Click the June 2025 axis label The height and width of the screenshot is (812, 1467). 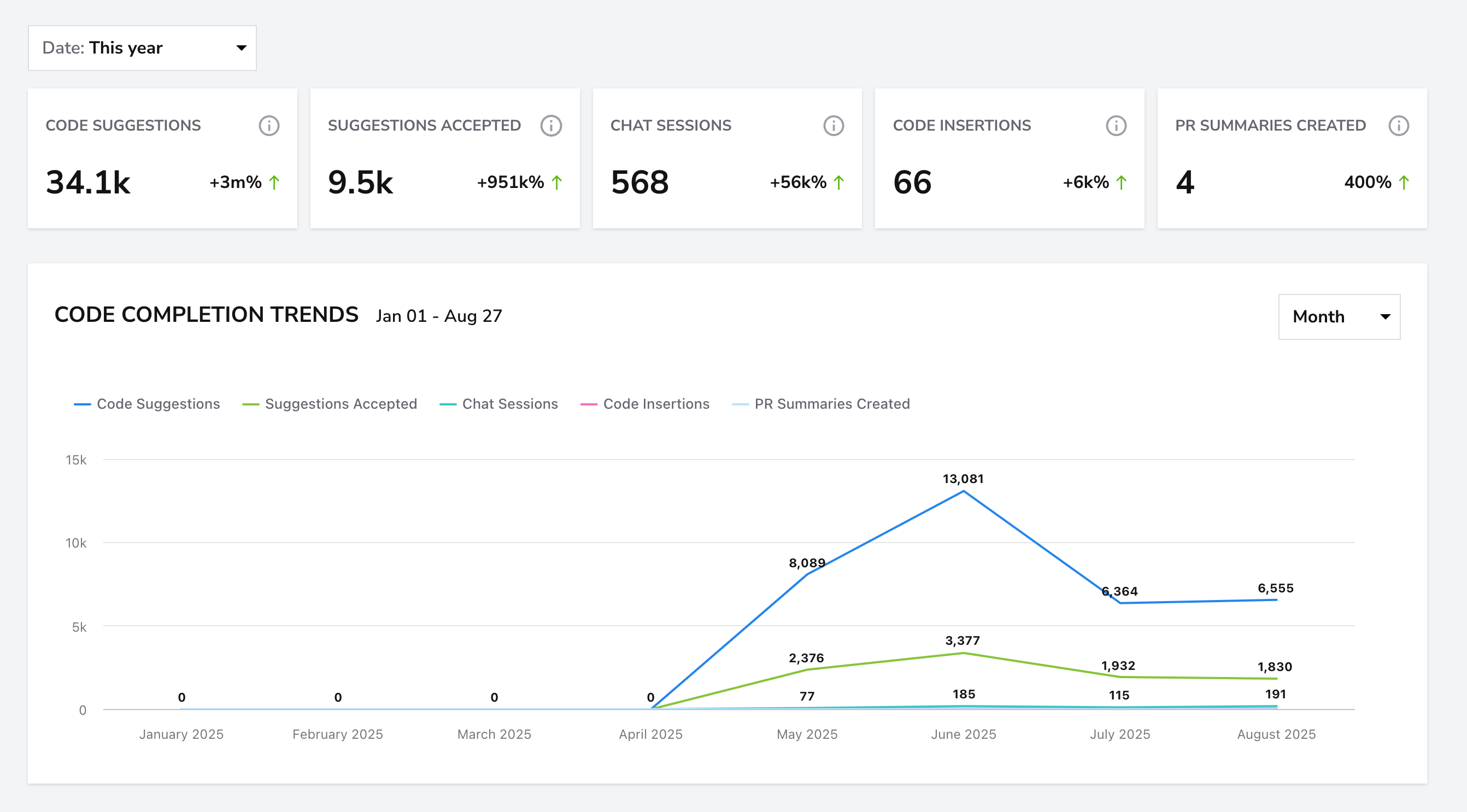pos(964,734)
